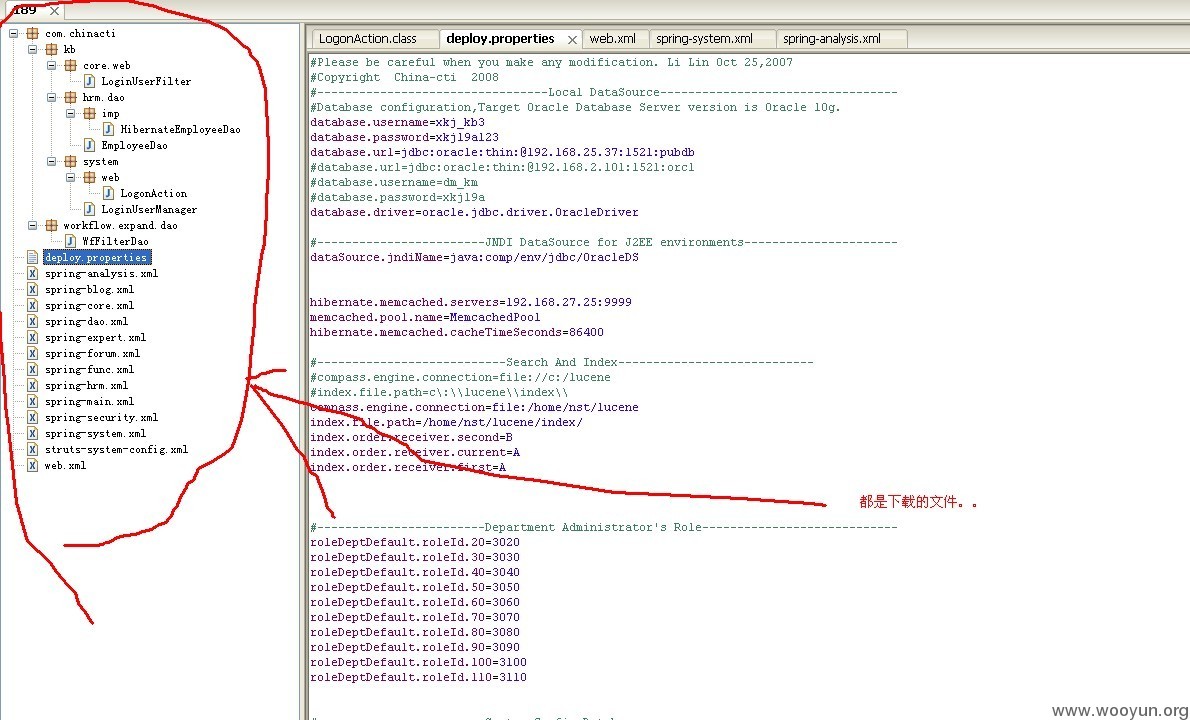Click the spring-forum.xml file icon
Screen dimensions: 1190x720
tap(33, 354)
